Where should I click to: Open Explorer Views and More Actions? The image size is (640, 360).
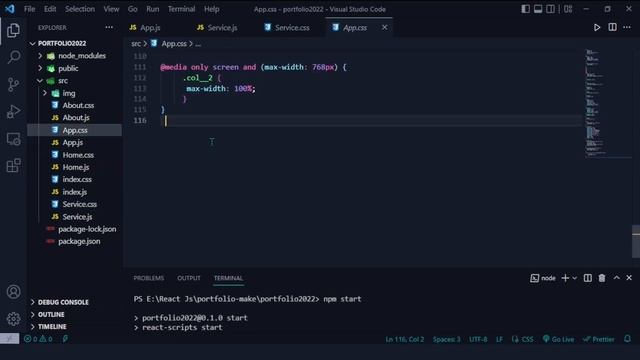click(109, 27)
